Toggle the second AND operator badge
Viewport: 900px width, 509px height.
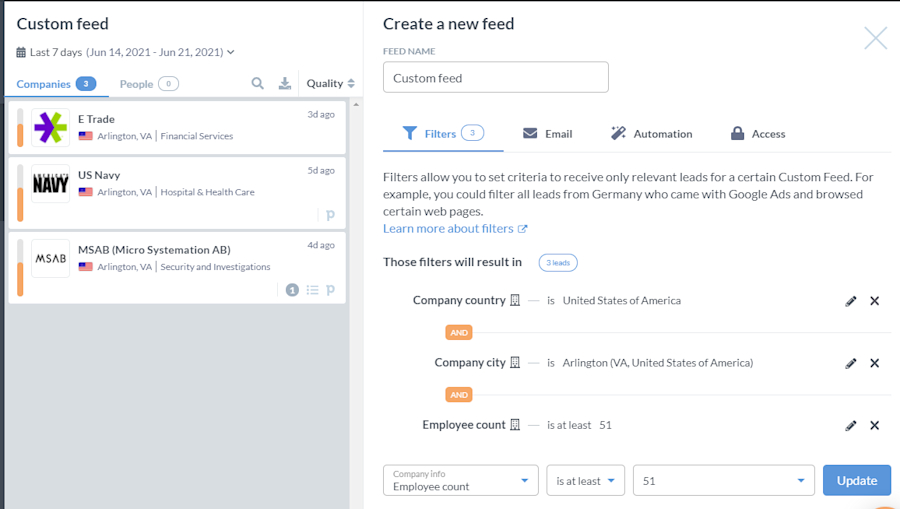(x=459, y=395)
